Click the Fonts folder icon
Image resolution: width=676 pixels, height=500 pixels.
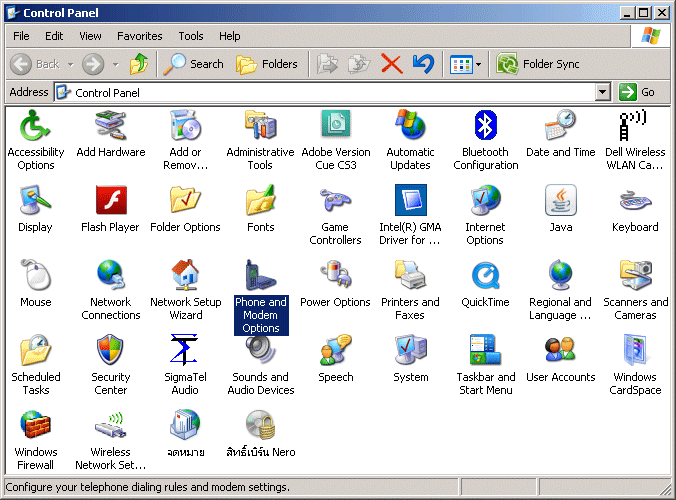260,200
